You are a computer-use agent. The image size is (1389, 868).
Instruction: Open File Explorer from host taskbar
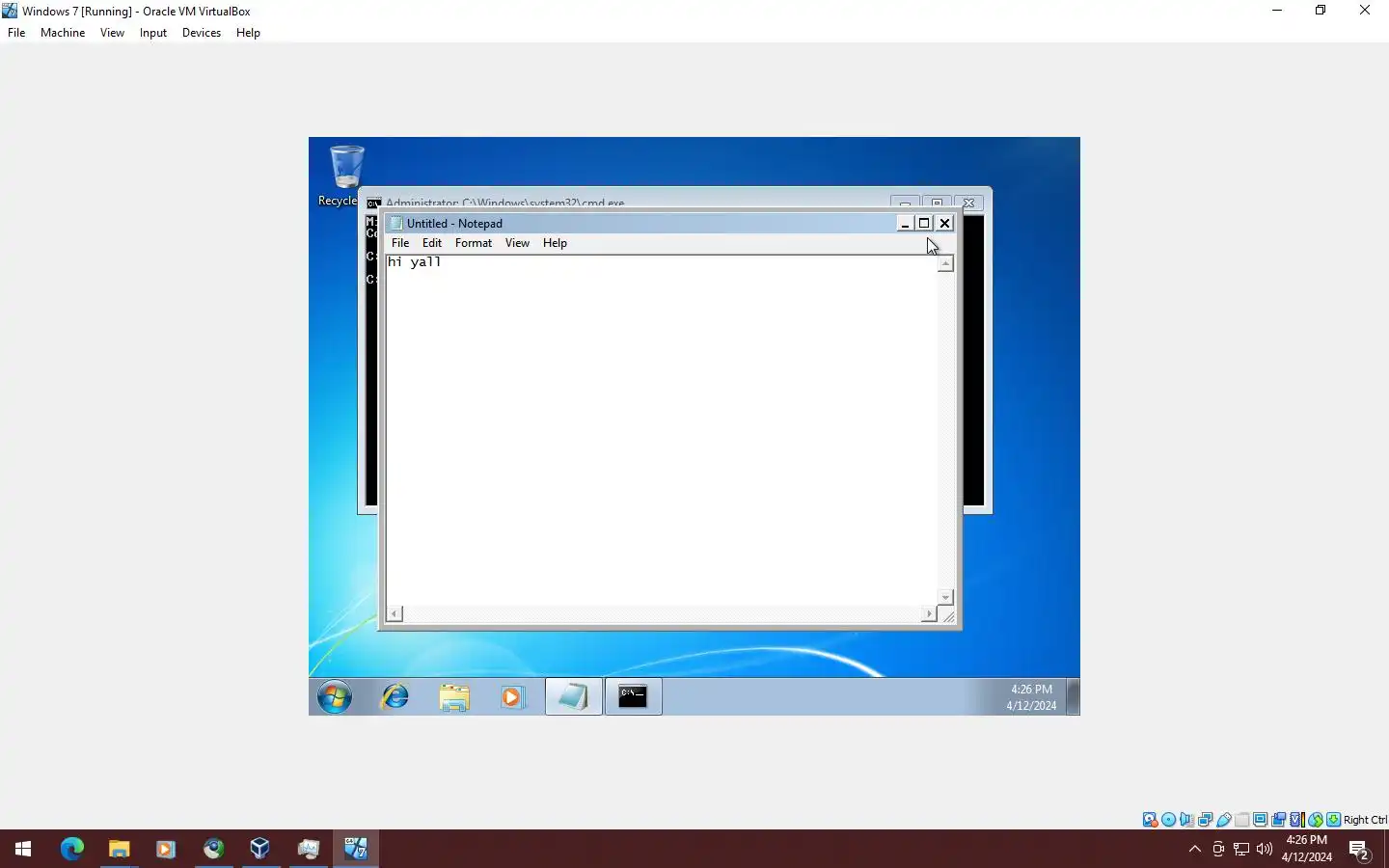pyautogui.click(x=119, y=849)
